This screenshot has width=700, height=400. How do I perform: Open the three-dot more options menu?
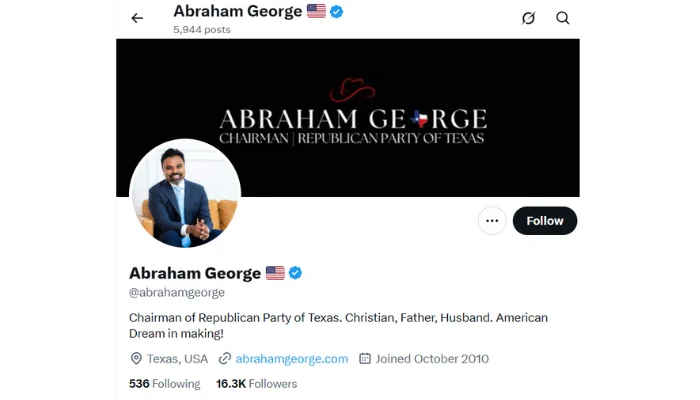492,221
